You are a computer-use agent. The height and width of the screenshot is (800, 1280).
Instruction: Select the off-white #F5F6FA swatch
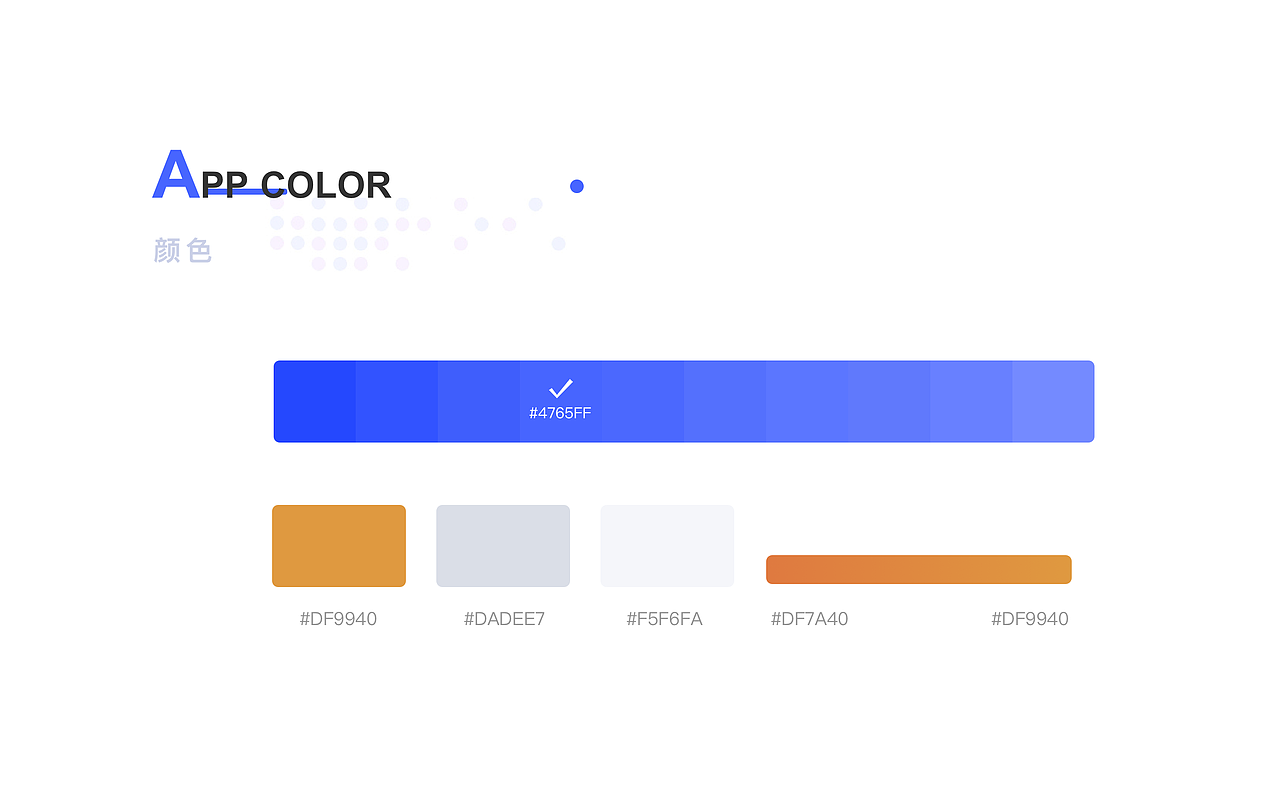click(x=667, y=546)
